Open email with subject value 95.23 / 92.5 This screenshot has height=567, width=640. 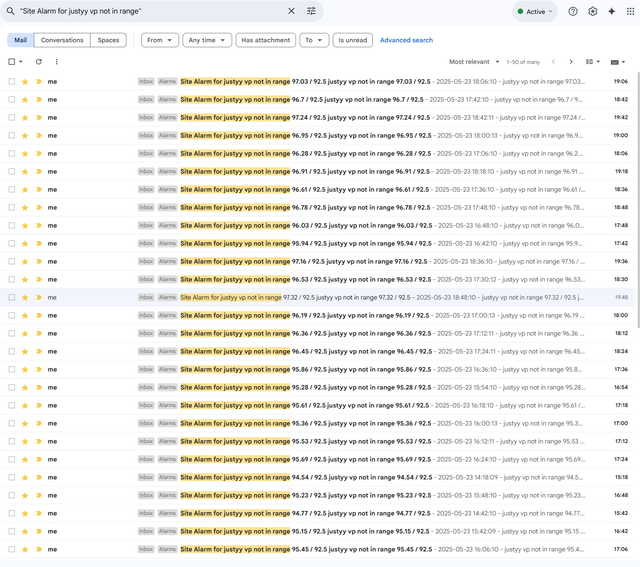pos(318,495)
